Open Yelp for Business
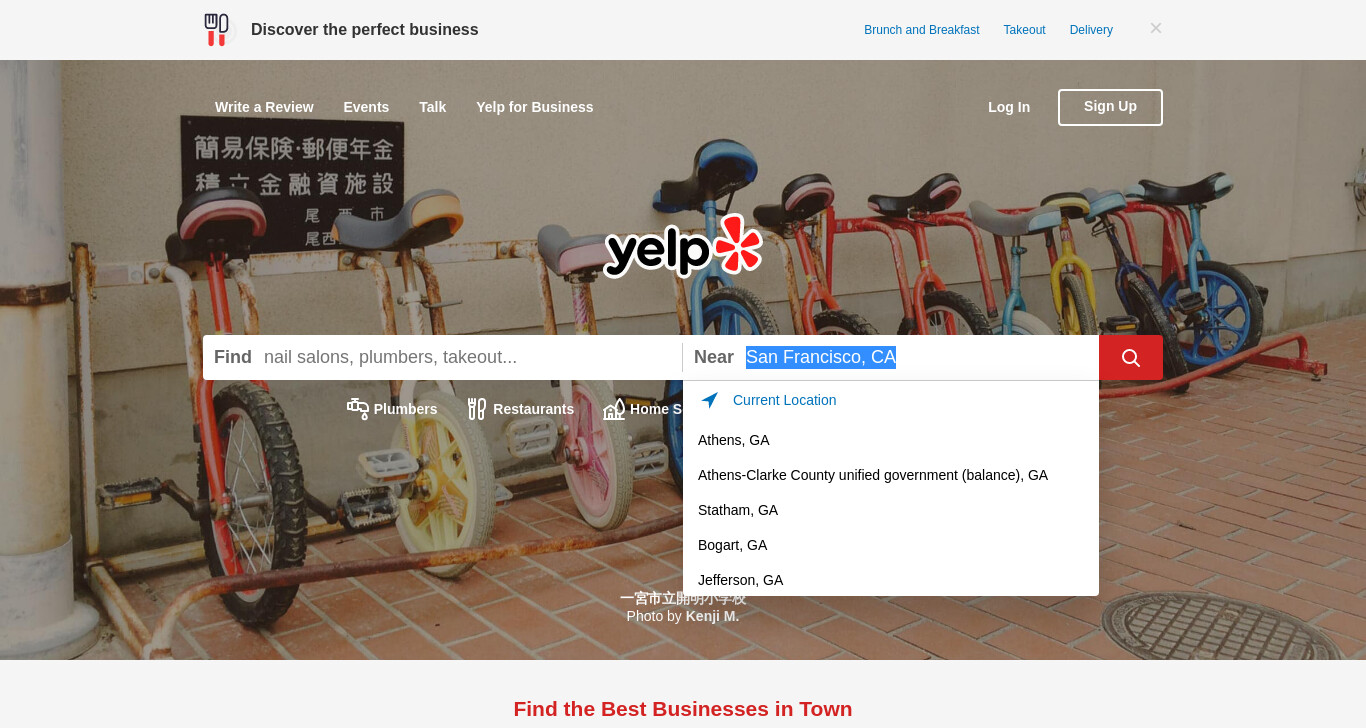1366x728 pixels. (535, 107)
